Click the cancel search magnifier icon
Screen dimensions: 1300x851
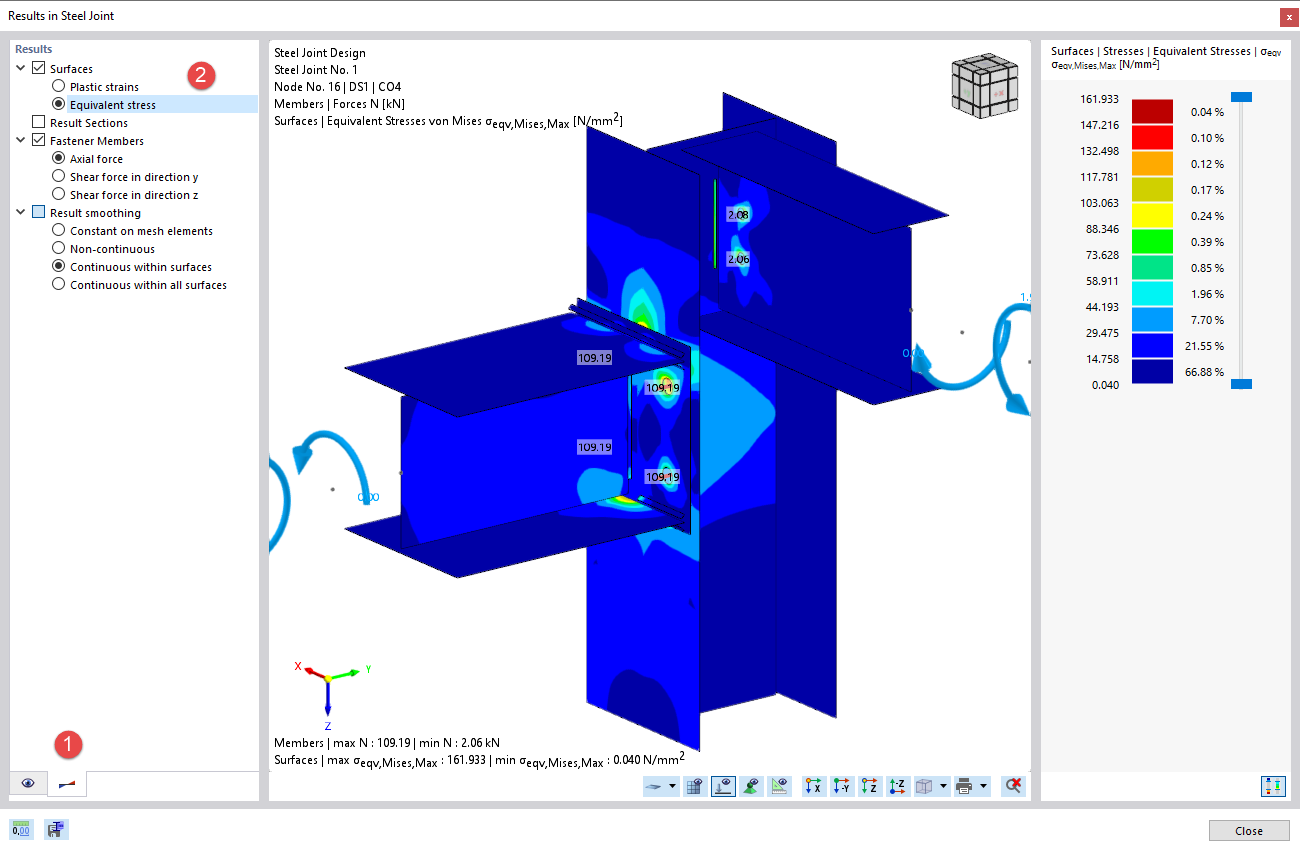1013,786
